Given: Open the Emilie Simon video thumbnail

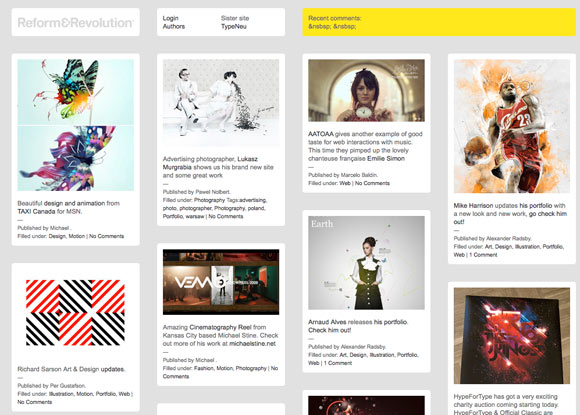Looking at the screenshot, I should tap(366, 90).
